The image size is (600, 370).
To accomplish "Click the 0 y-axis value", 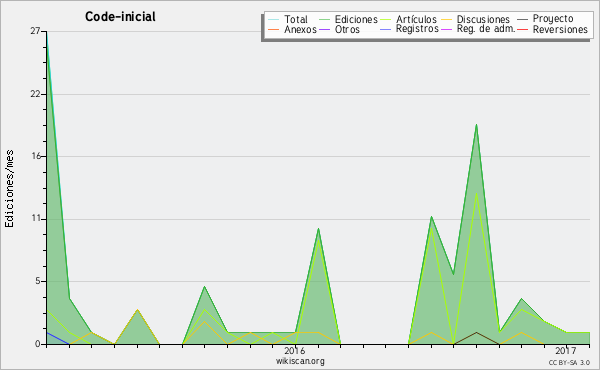I will pyautogui.click(x=38, y=344).
